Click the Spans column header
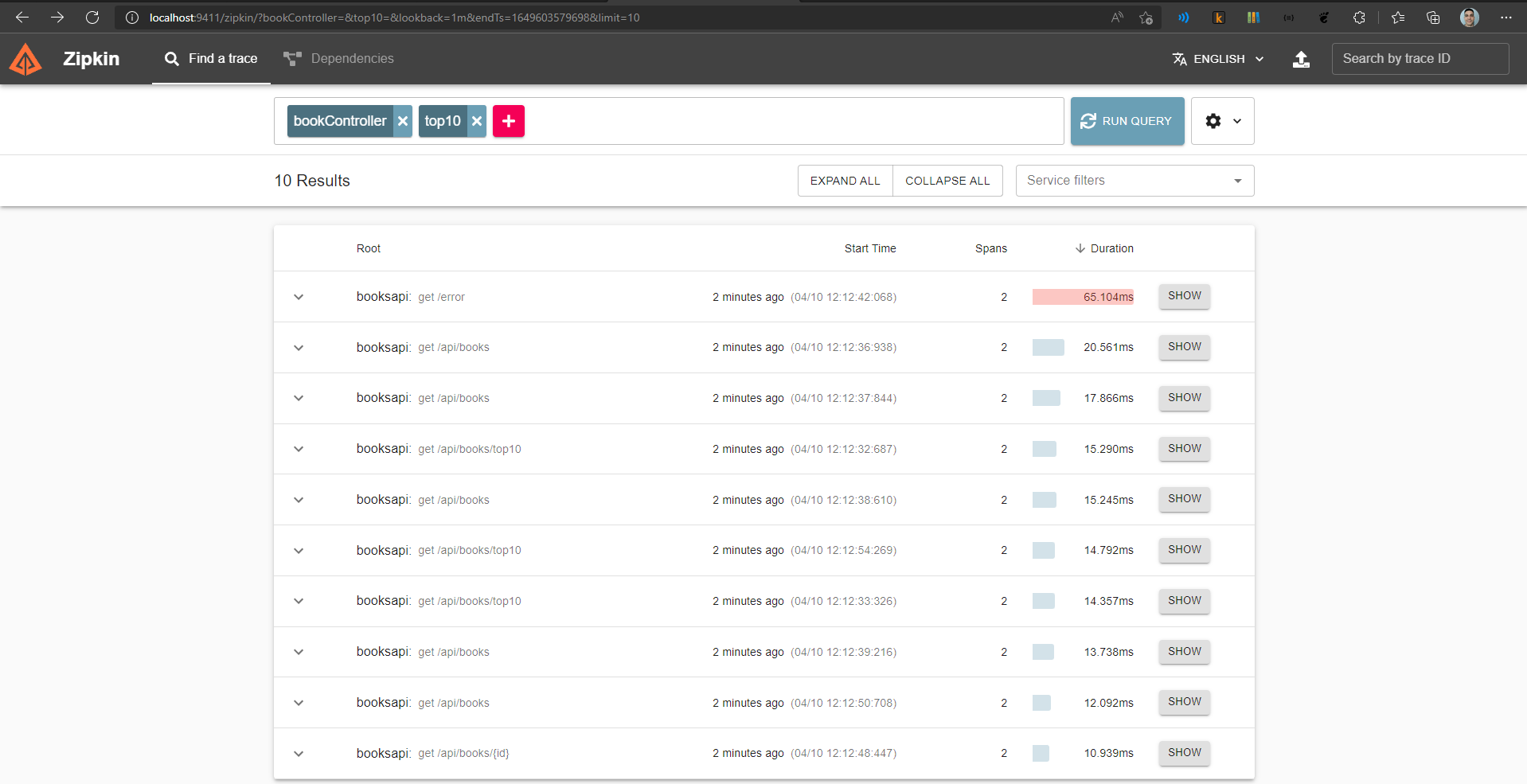 991,248
